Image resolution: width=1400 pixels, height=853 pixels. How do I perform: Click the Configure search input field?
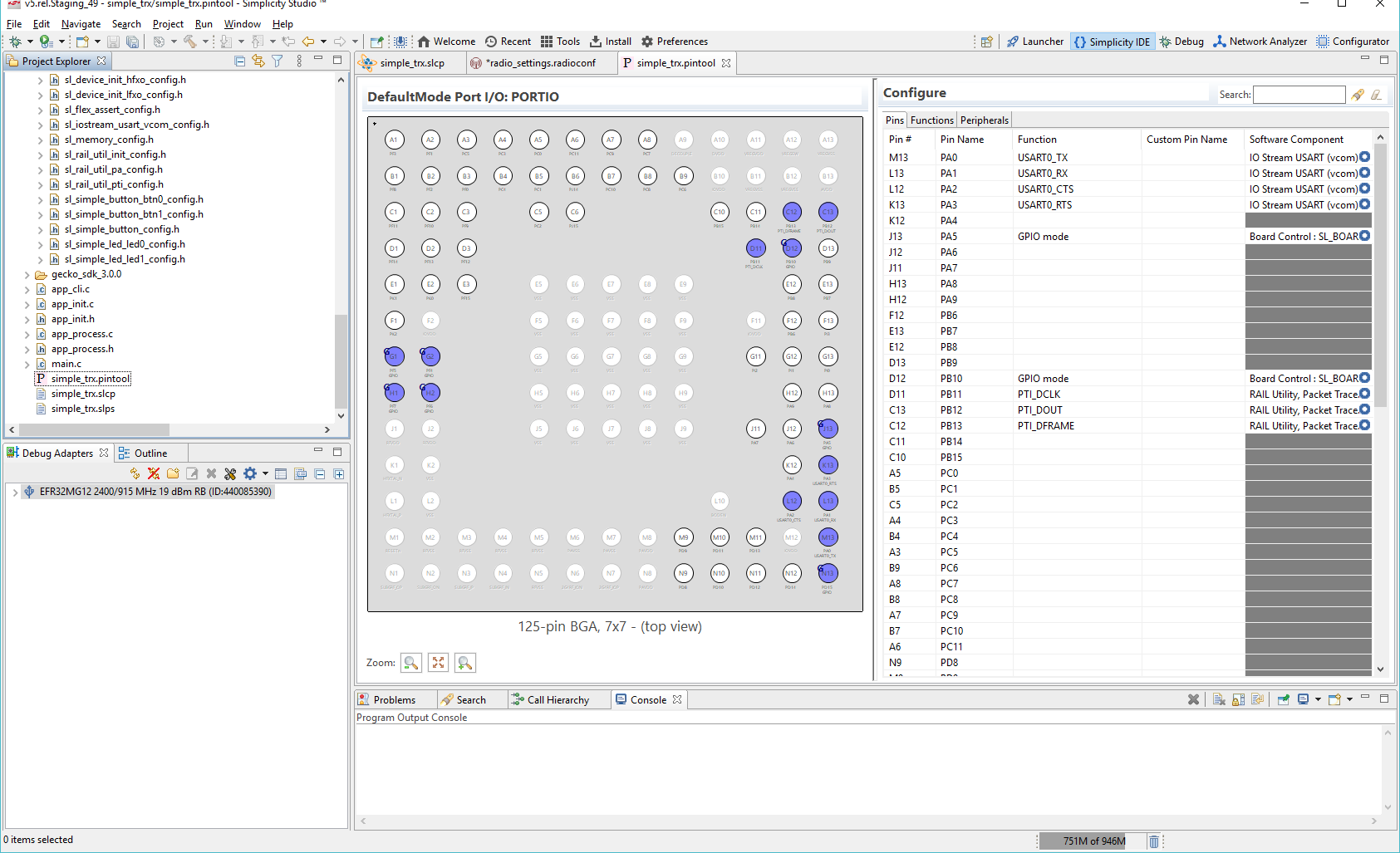pyautogui.click(x=1299, y=95)
